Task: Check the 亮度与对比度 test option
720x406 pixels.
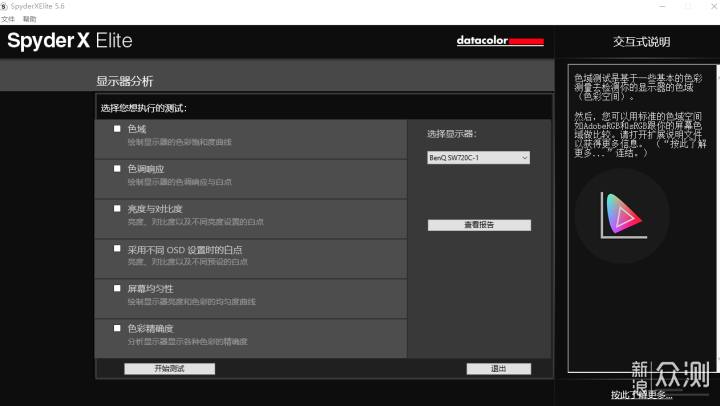Action: (x=117, y=209)
